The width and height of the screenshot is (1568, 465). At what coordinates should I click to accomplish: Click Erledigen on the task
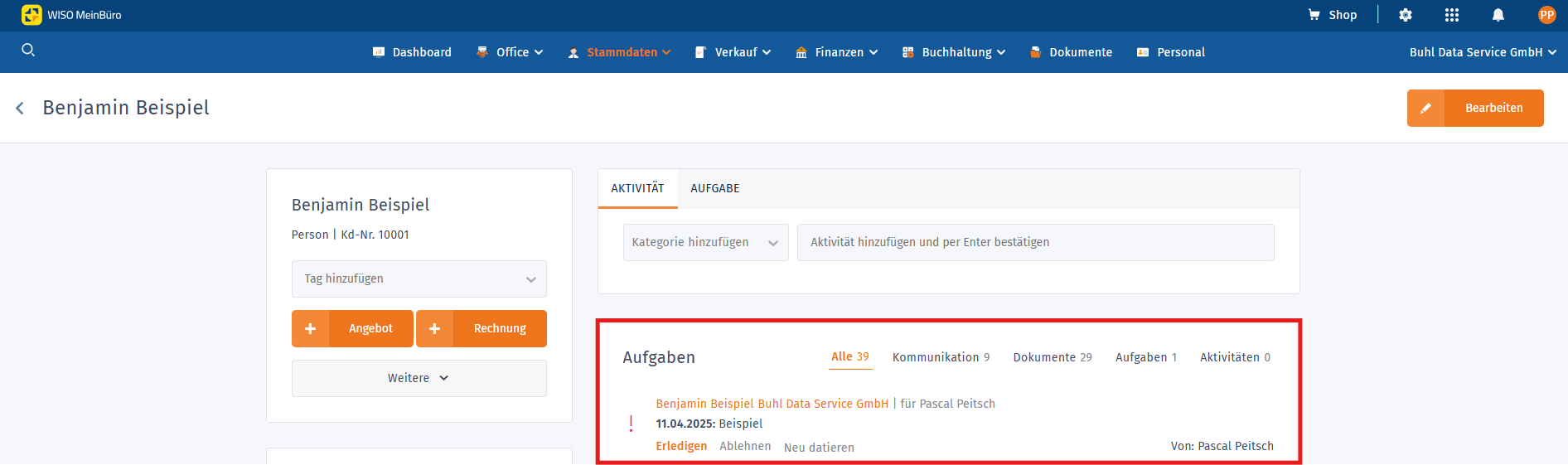681,446
